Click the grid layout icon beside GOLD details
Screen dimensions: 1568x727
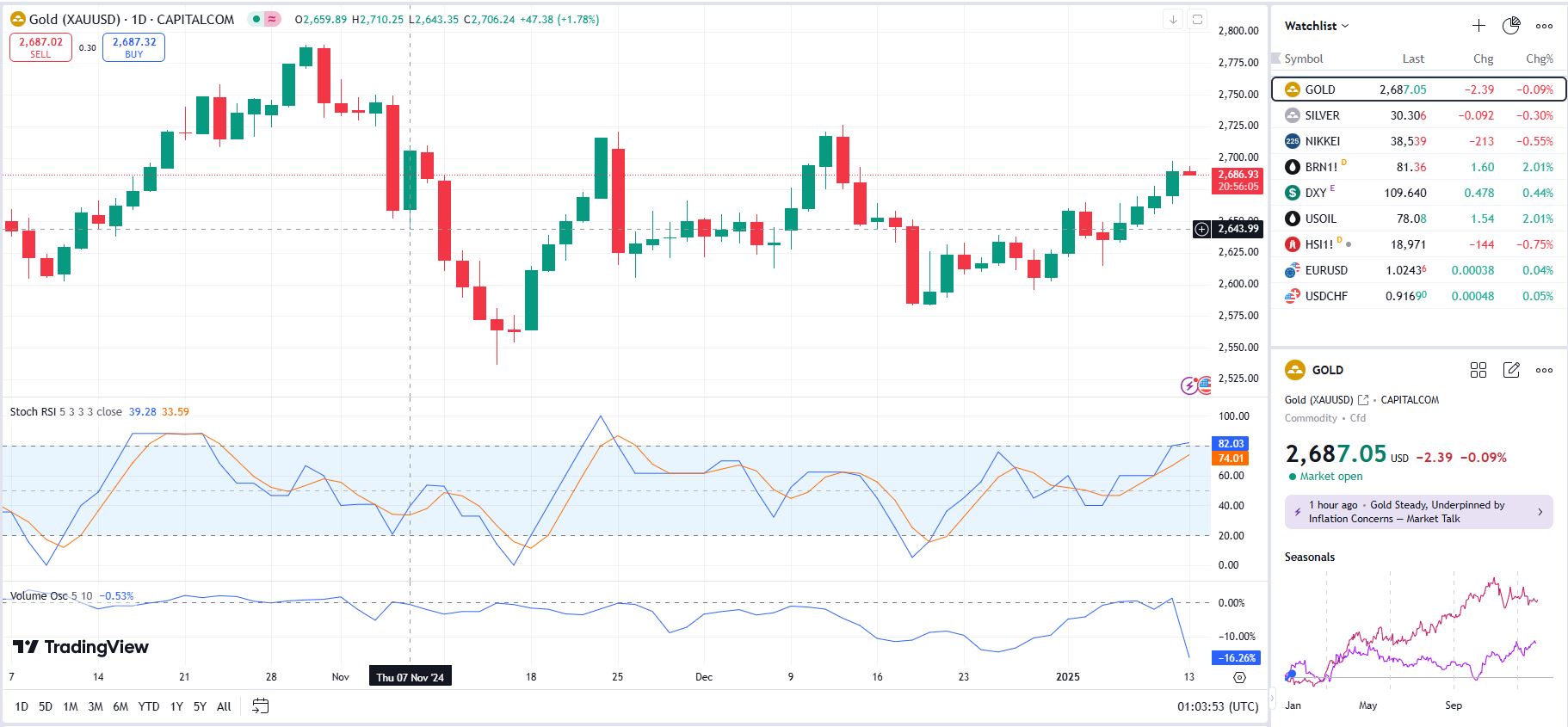[x=1478, y=370]
